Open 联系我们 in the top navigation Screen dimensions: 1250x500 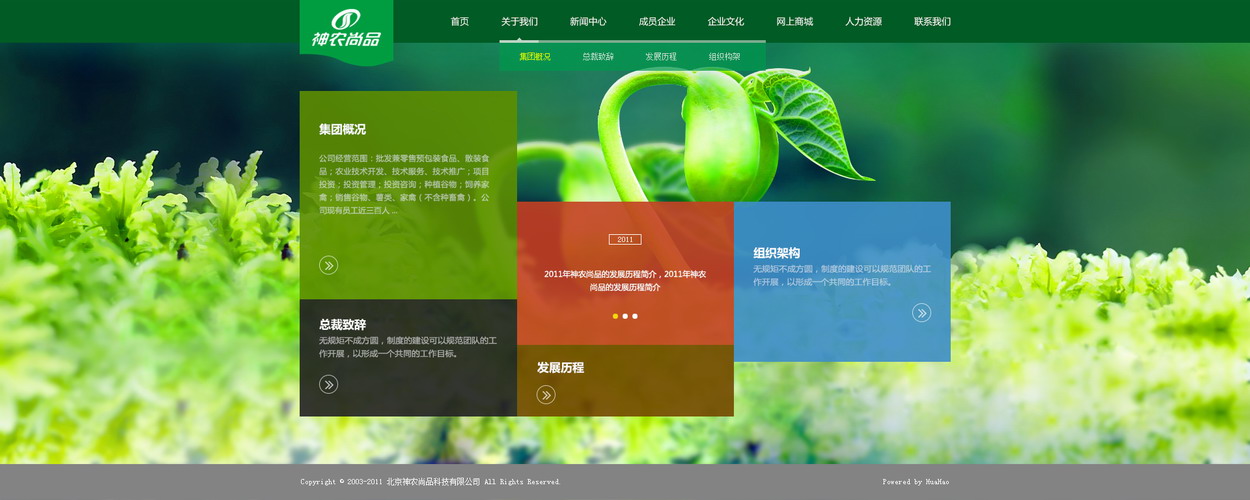pos(932,22)
